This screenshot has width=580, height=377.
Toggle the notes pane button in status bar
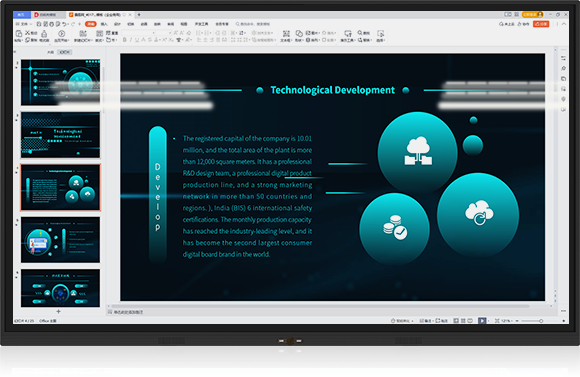coord(425,321)
